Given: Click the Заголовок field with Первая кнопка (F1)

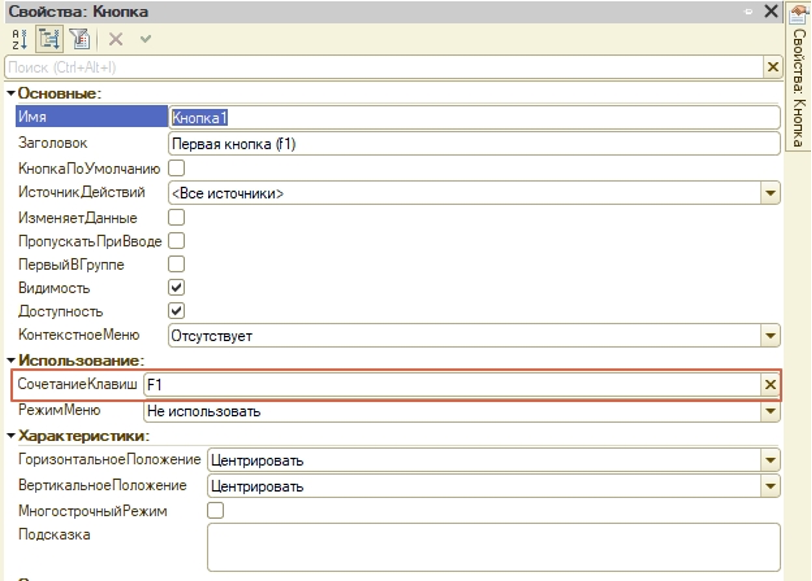Looking at the screenshot, I should tap(474, 143).
